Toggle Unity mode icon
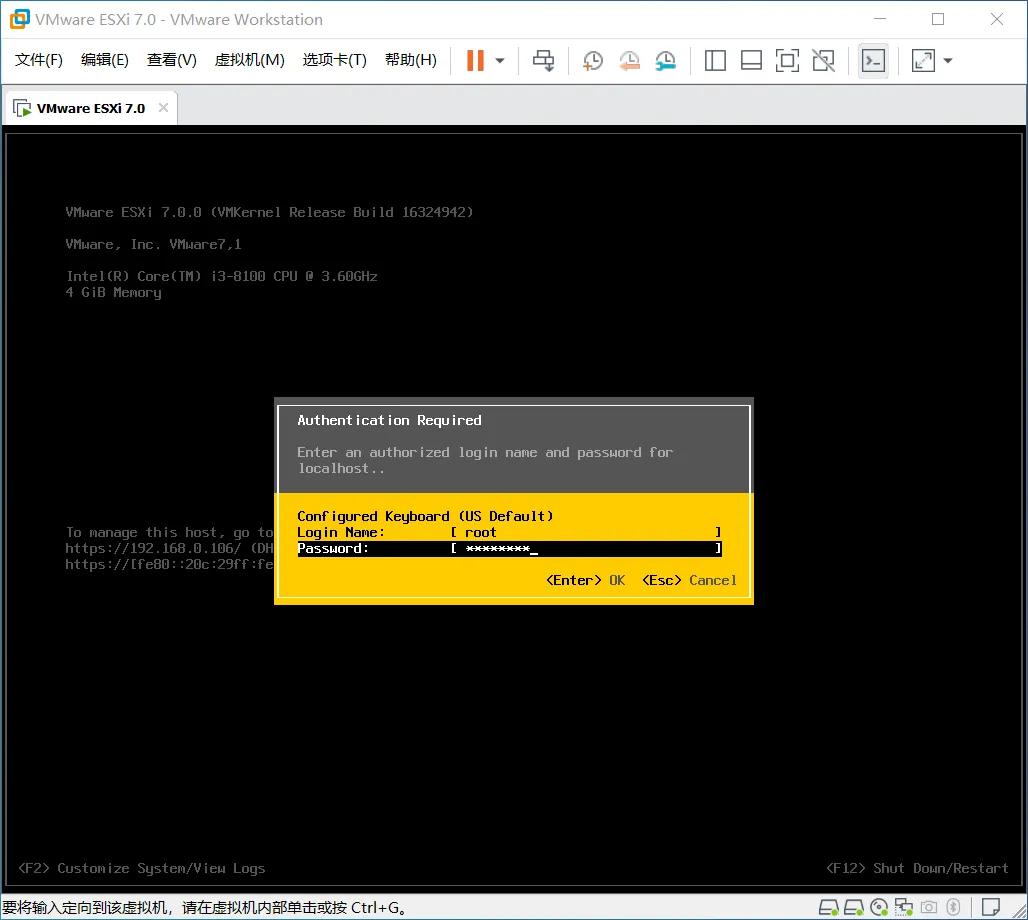The width and height of the screenshot is (1028, 920). coord(823,60)
